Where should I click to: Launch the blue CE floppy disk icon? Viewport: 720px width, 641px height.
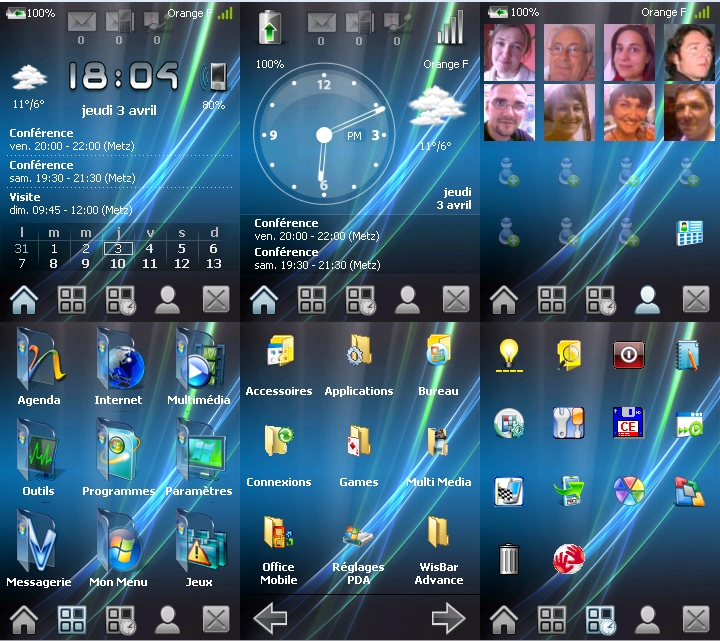pyautogui.click(x=629, y=423)
